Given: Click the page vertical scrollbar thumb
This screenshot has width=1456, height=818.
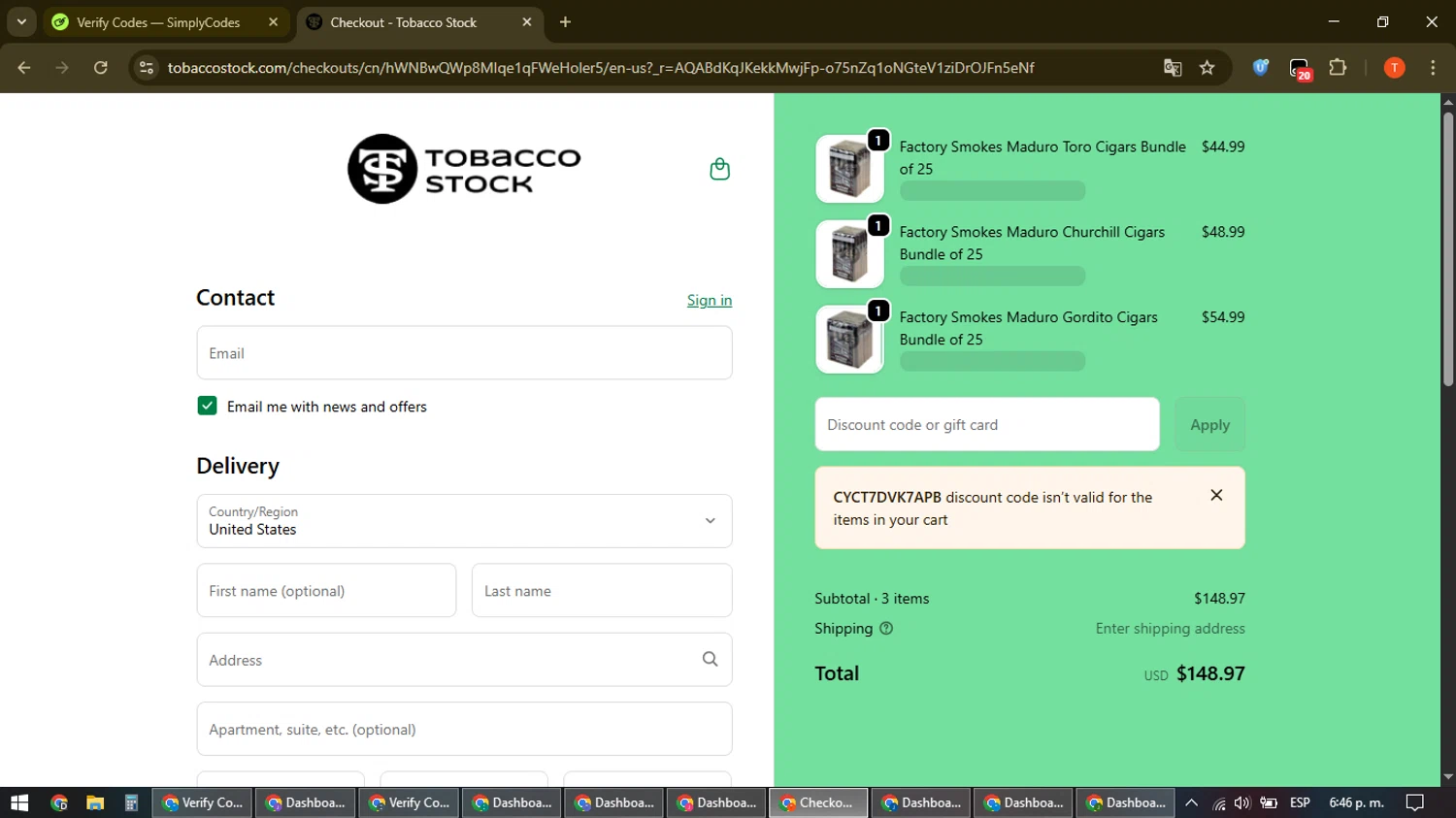Looking at the screenshot, I should click(1448, 249).
